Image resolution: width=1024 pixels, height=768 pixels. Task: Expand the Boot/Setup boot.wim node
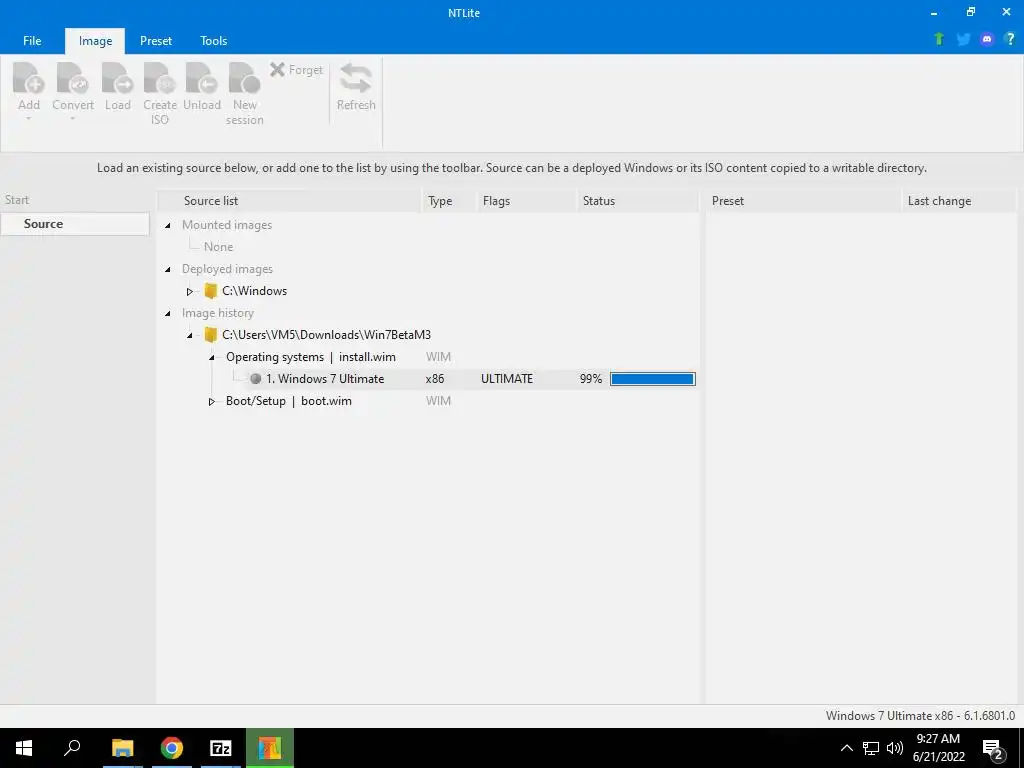click(x=212, y=402)
